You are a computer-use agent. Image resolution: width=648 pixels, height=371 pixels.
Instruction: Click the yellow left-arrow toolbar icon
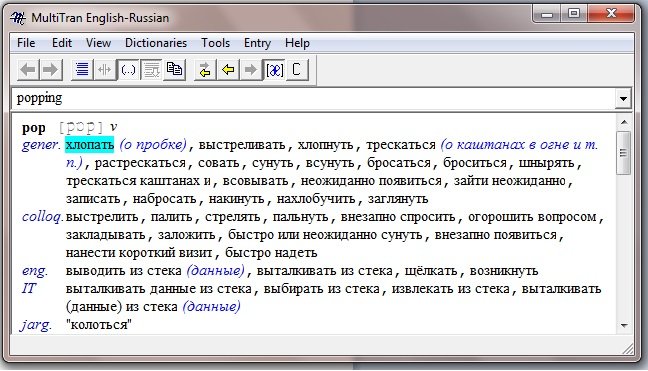tap(228, 69)
